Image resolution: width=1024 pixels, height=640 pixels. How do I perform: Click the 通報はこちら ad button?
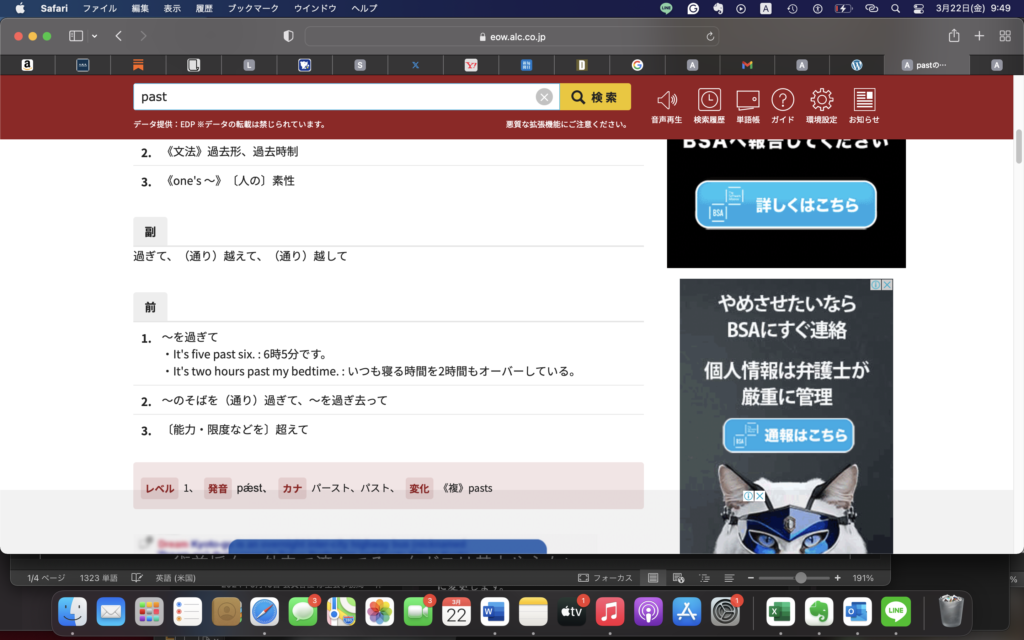tap(789, 435)
